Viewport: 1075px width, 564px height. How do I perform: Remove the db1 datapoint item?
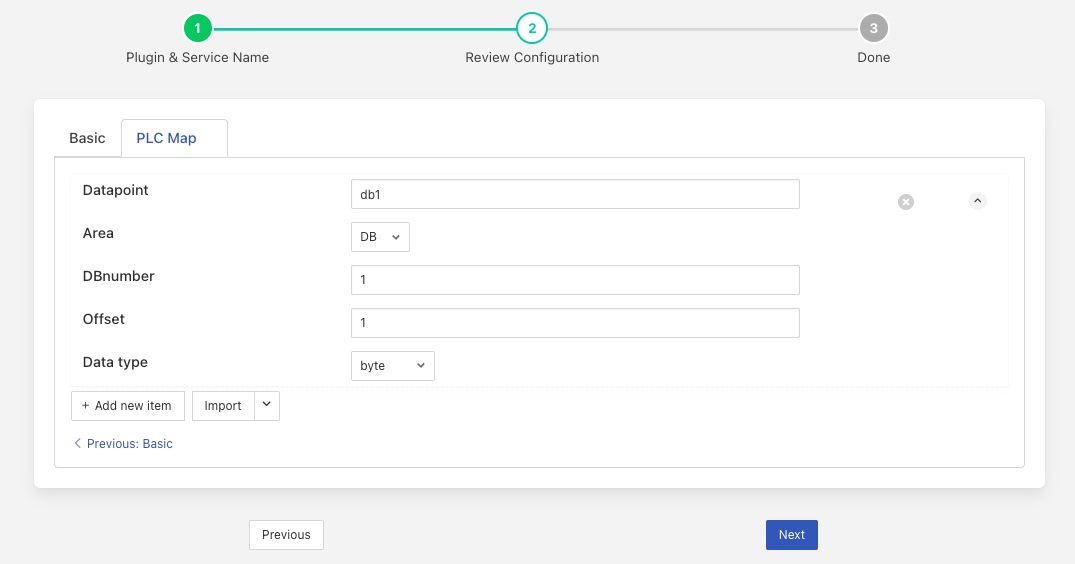(905, 202)
